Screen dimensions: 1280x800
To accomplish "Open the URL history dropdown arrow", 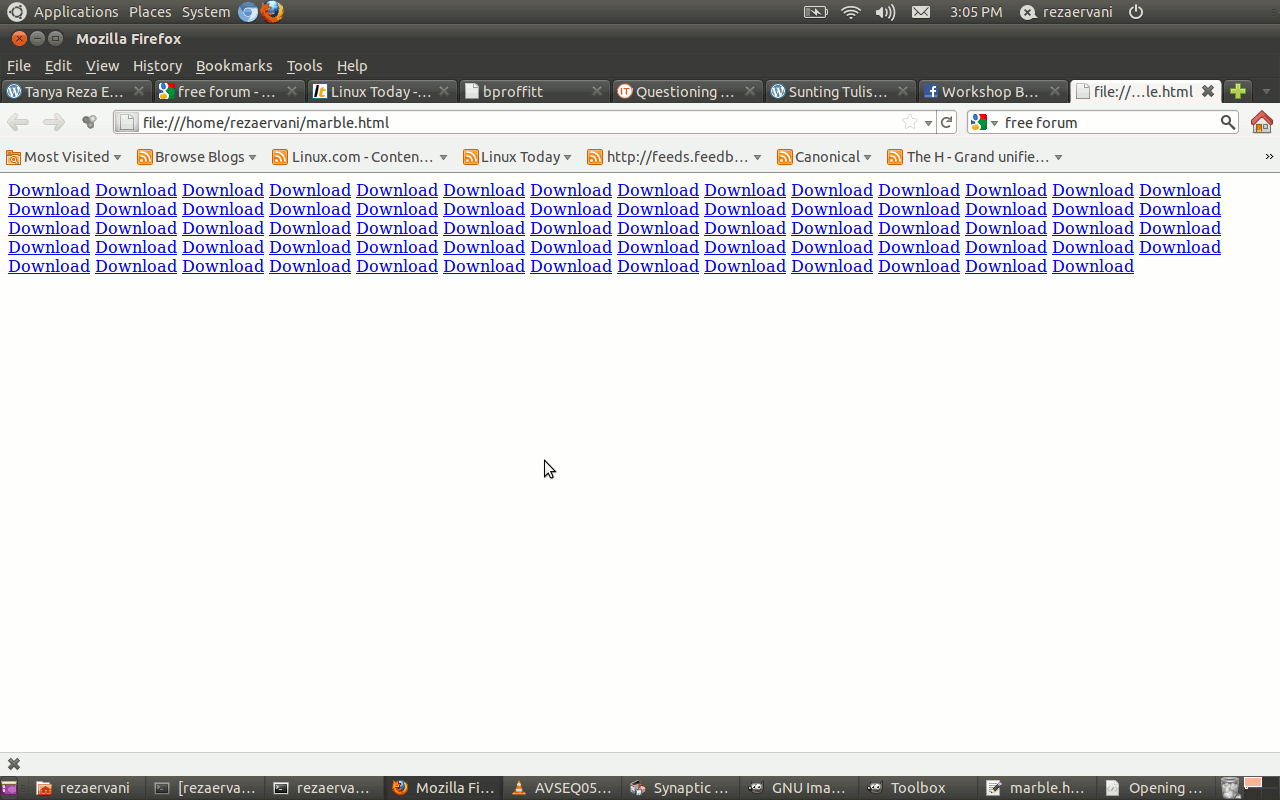I will [x=929, y=123].
